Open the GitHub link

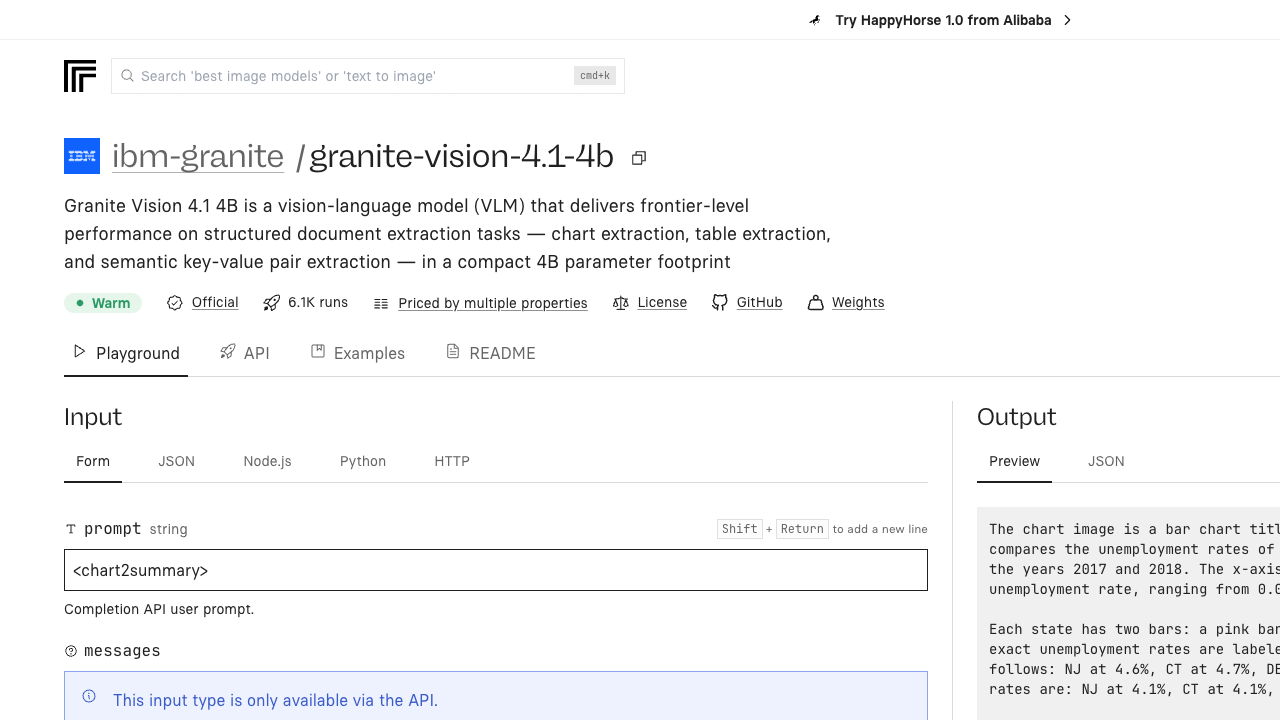coord(759,302)
